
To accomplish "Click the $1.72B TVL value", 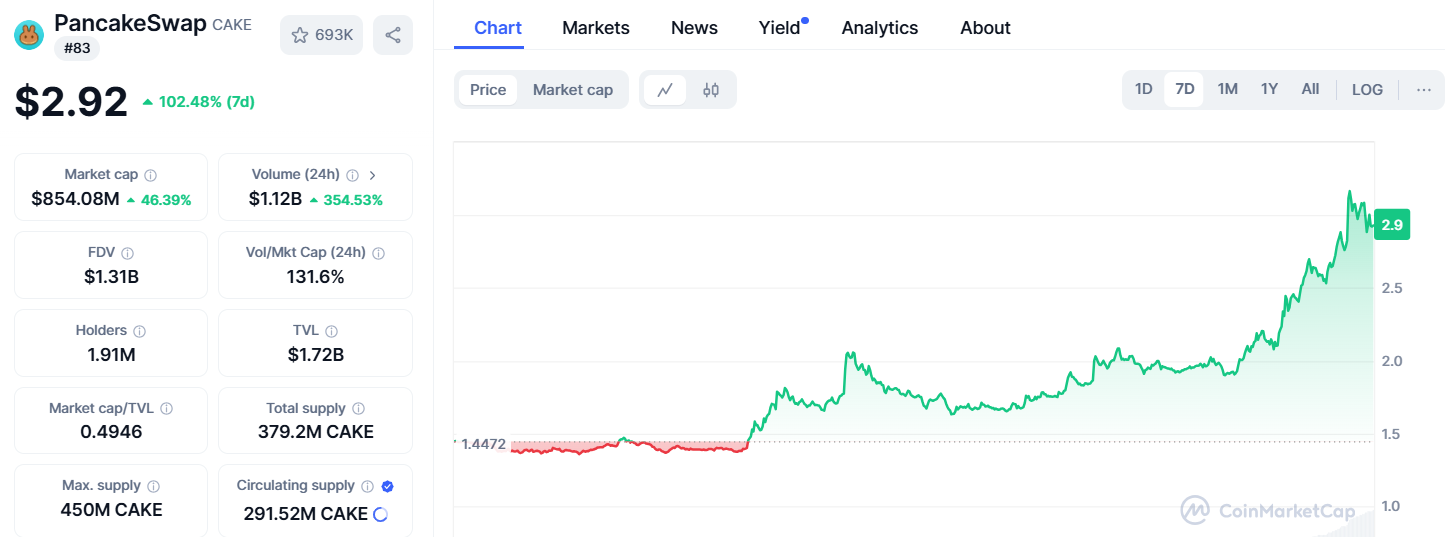I will pyautogui.click(x=315, y=354).
